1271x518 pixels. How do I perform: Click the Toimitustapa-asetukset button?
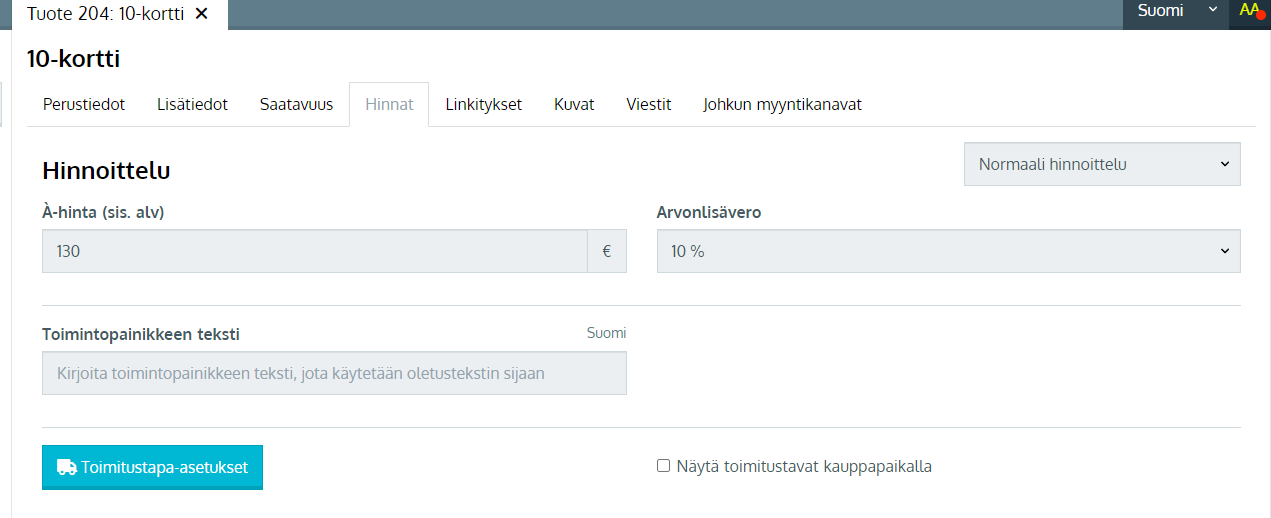click(152, 467)
